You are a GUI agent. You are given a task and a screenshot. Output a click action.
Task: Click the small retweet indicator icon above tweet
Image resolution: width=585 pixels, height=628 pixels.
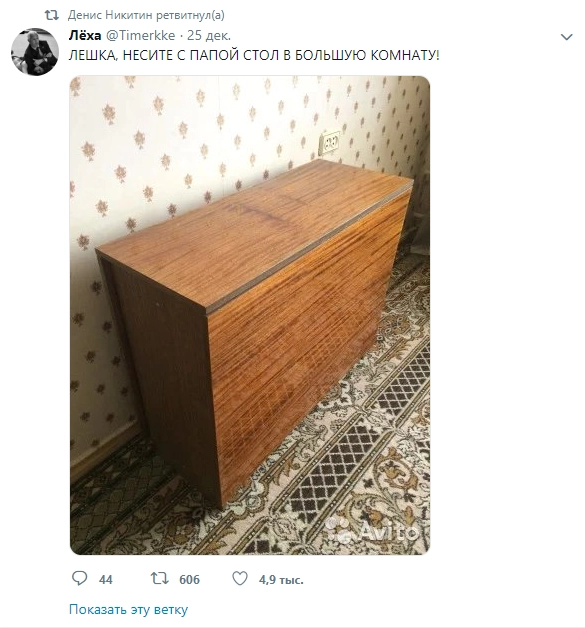point(52,15)
